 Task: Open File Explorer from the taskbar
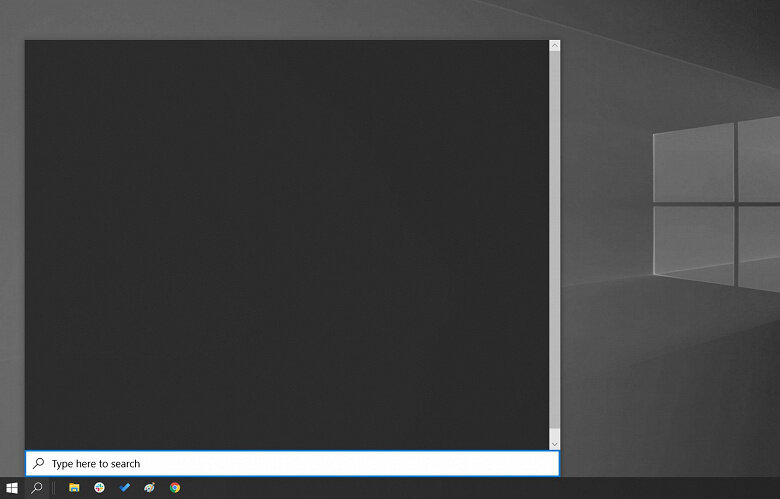click(74, 488)
